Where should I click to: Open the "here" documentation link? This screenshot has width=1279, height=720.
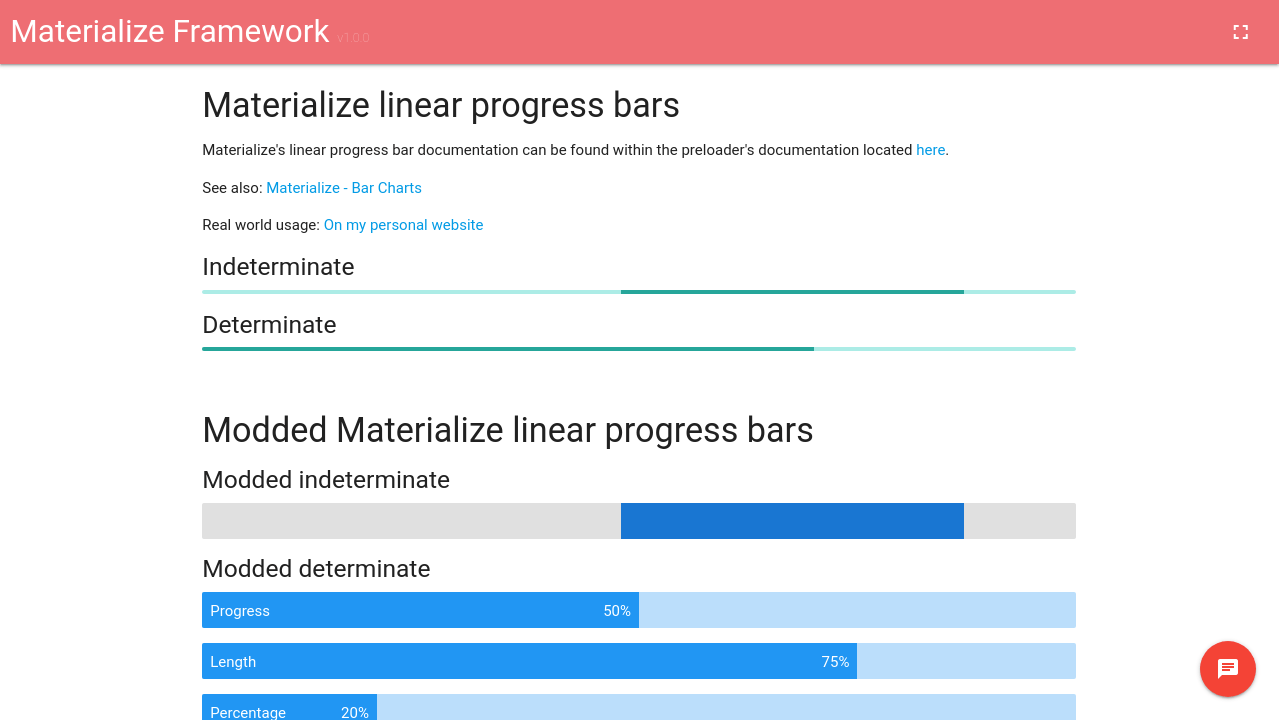point(930,150)
